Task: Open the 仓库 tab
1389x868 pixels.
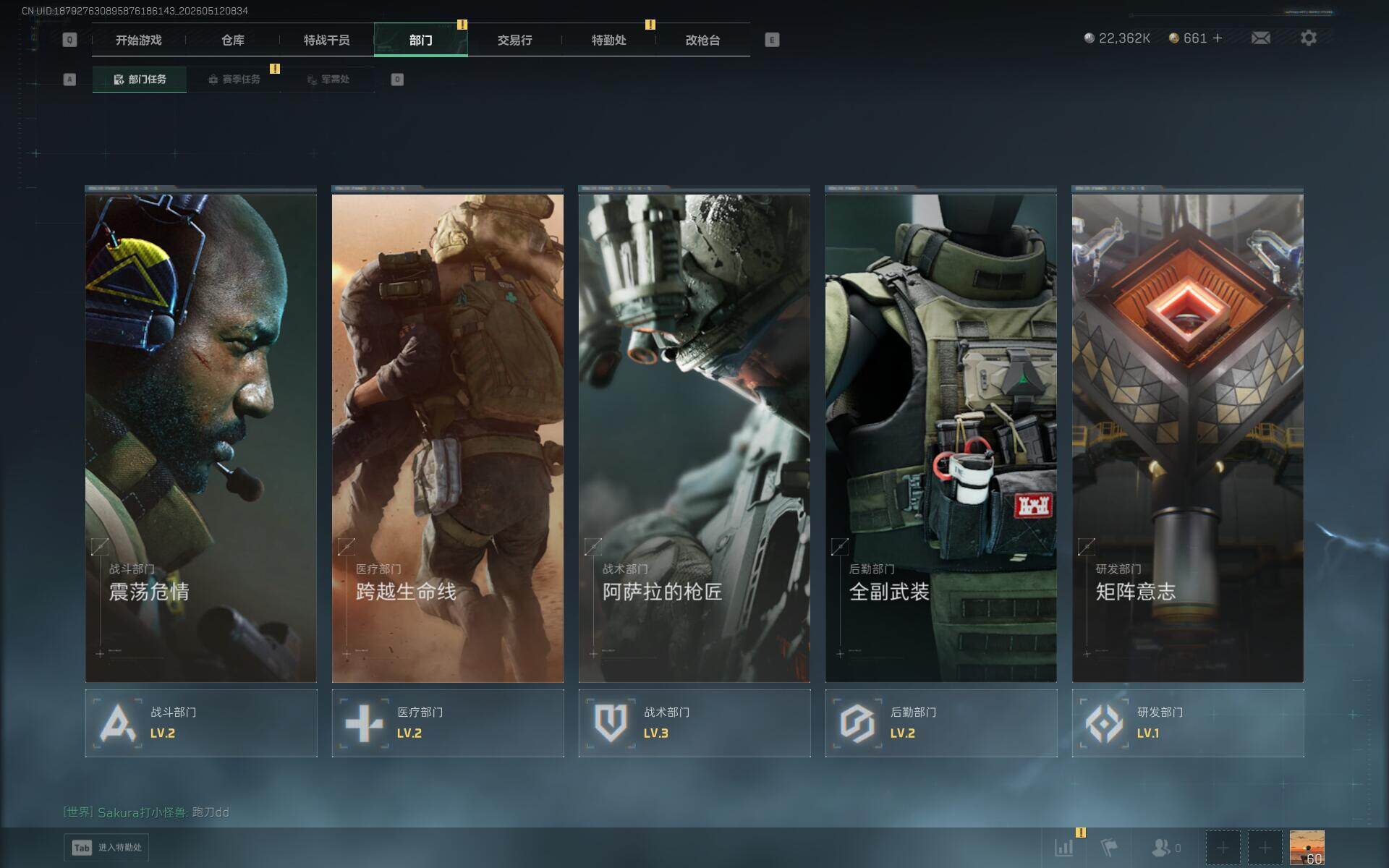Action: (233, 41)
